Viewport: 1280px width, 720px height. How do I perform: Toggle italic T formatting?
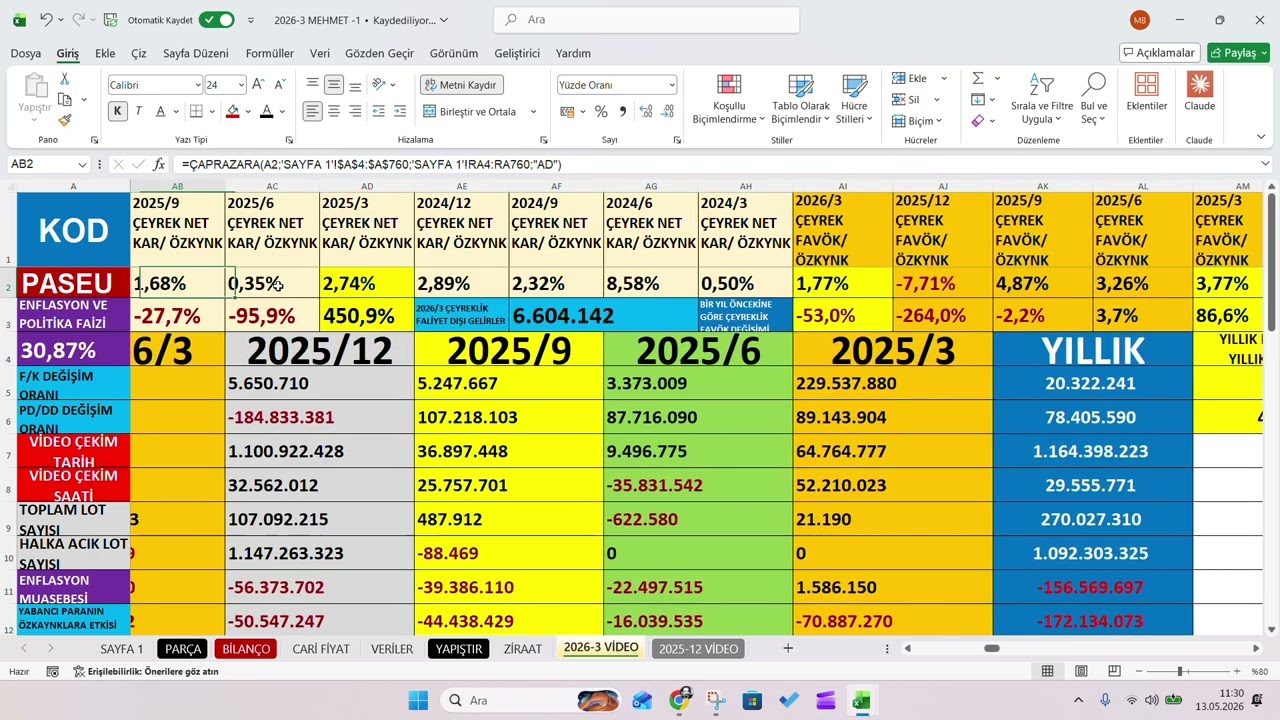tap(138, 111)
